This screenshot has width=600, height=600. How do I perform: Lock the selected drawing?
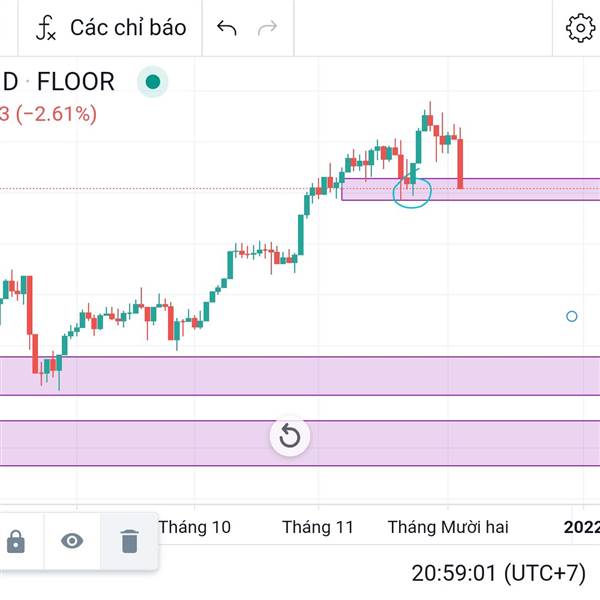pyautogui.click(x=16, y=541)
